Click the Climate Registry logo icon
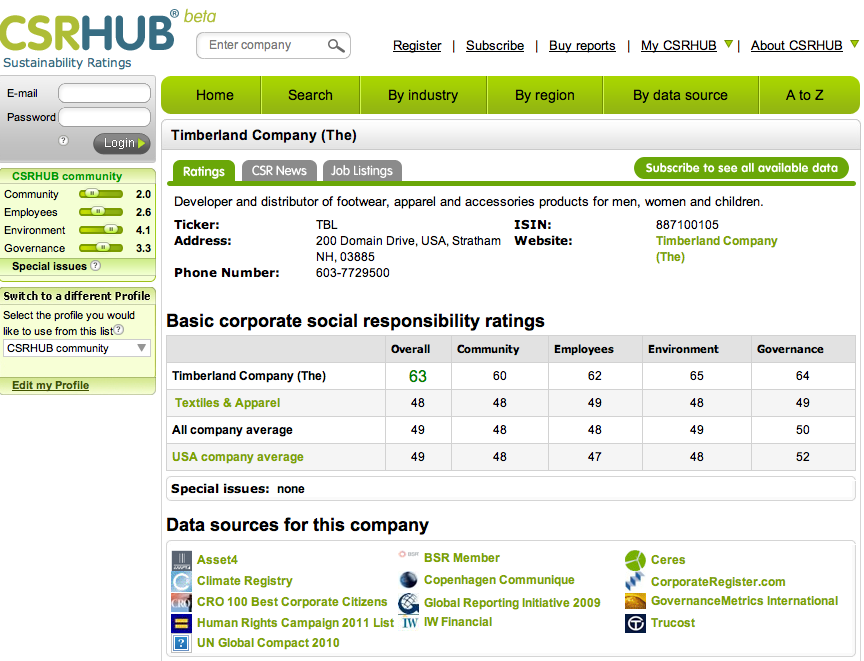The width and height of the screenshot is (864, 661). pos(181,581)
